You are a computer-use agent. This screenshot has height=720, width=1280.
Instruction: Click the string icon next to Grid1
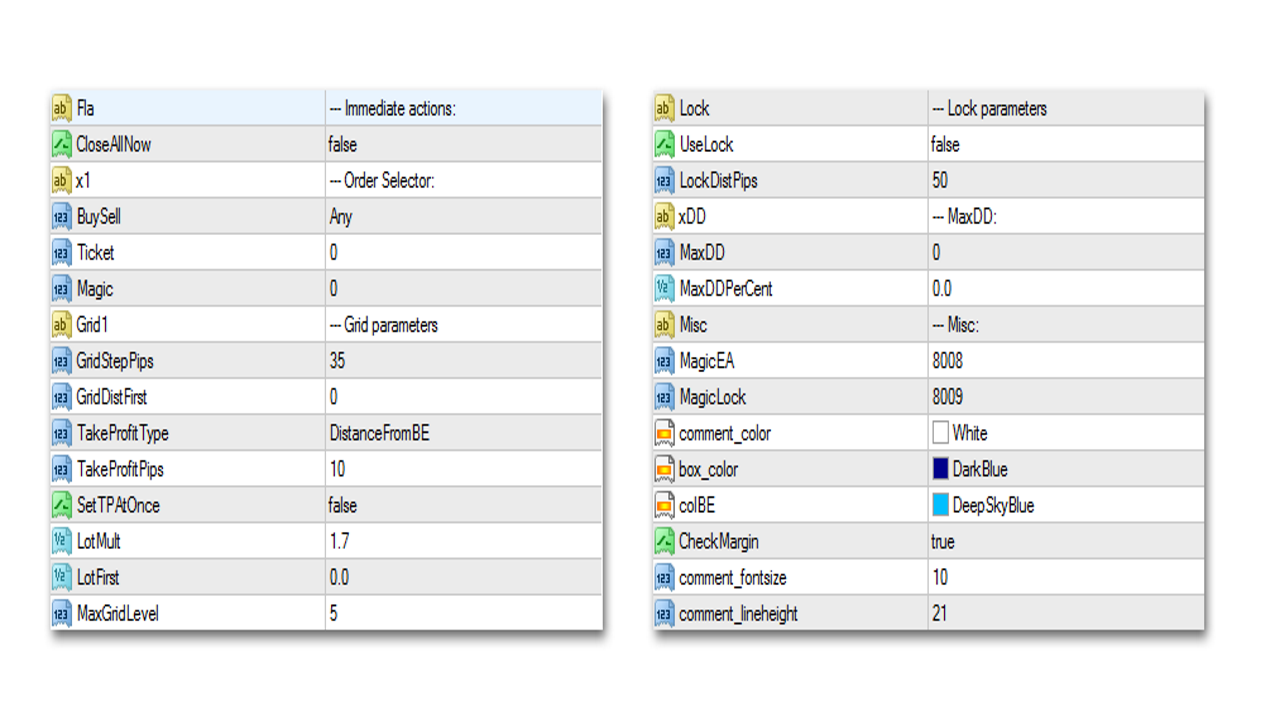tap(62, 325)
